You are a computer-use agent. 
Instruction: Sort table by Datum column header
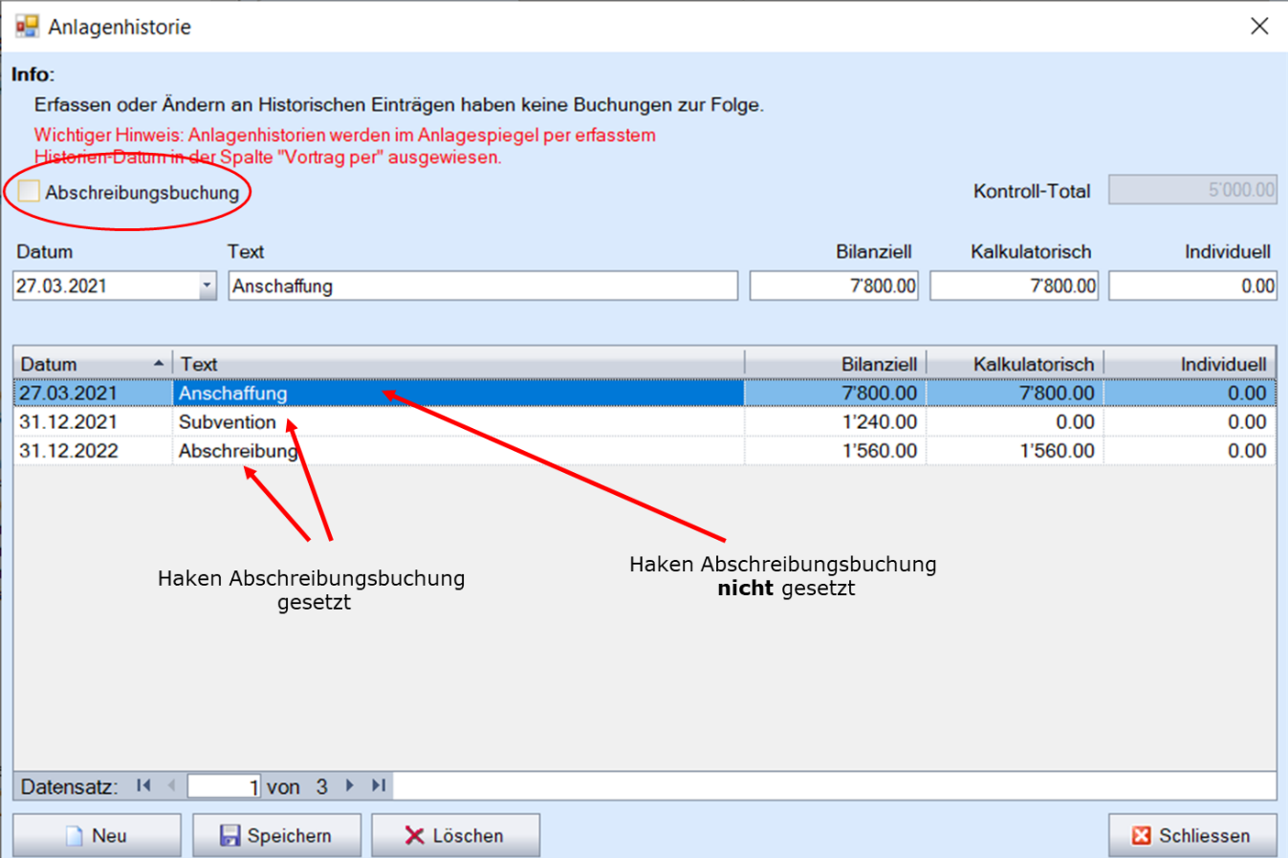tap(90, 365)
